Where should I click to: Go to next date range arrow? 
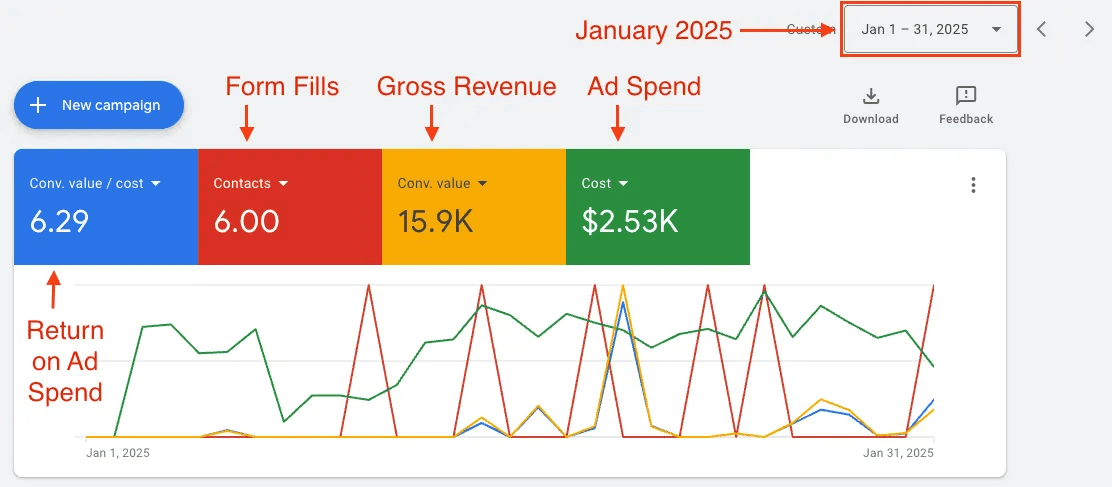[1090, 30]
